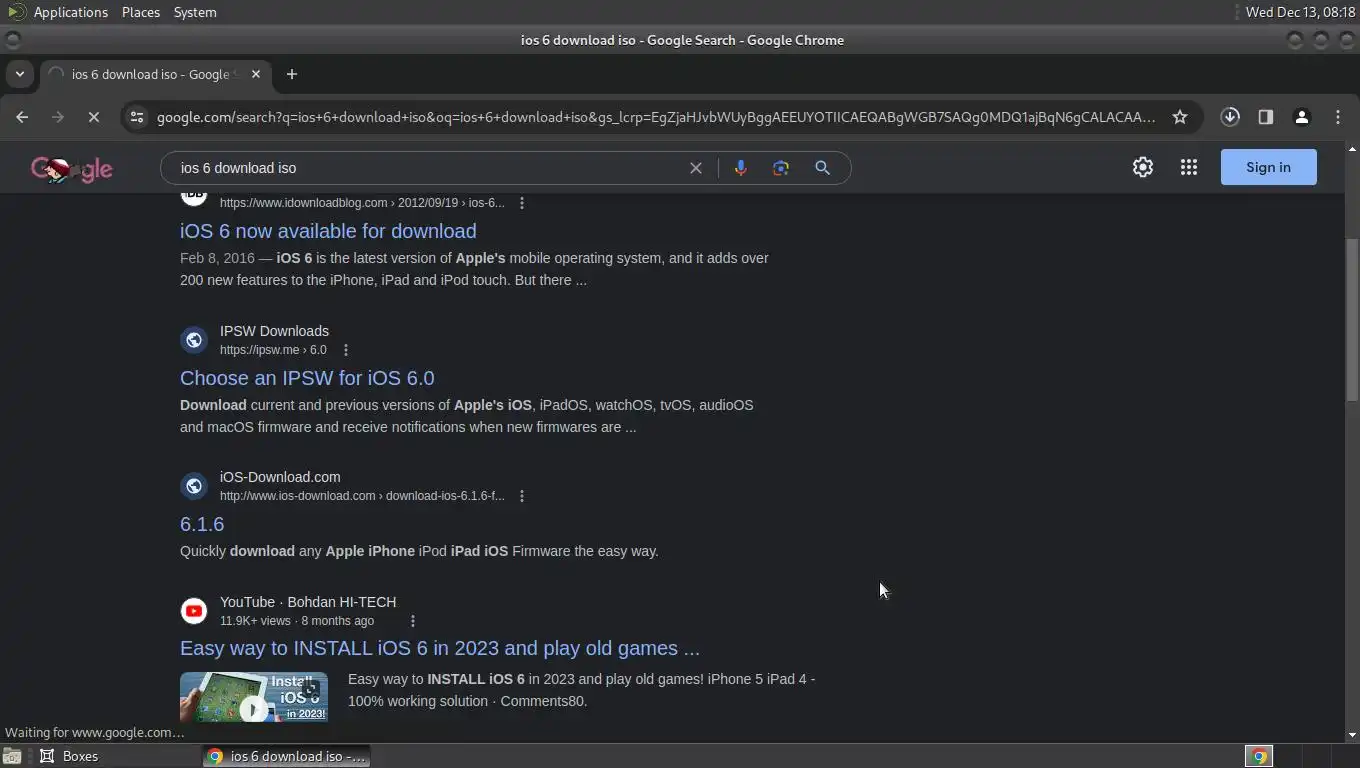Open more options for YouTube result

pos(413,621)
